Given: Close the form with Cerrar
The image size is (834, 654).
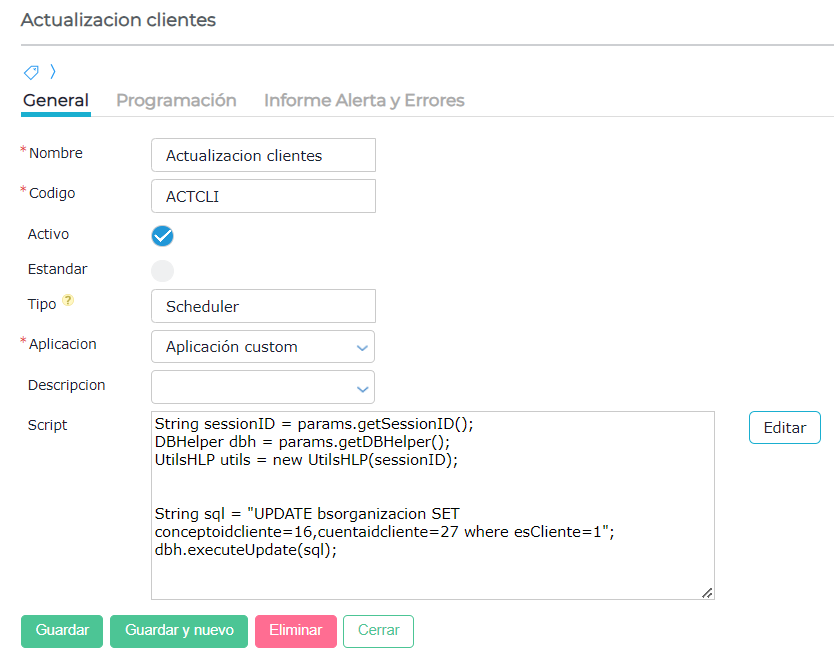Looking at the screenshot, I should pyautogui.click(x=378, y=631).
